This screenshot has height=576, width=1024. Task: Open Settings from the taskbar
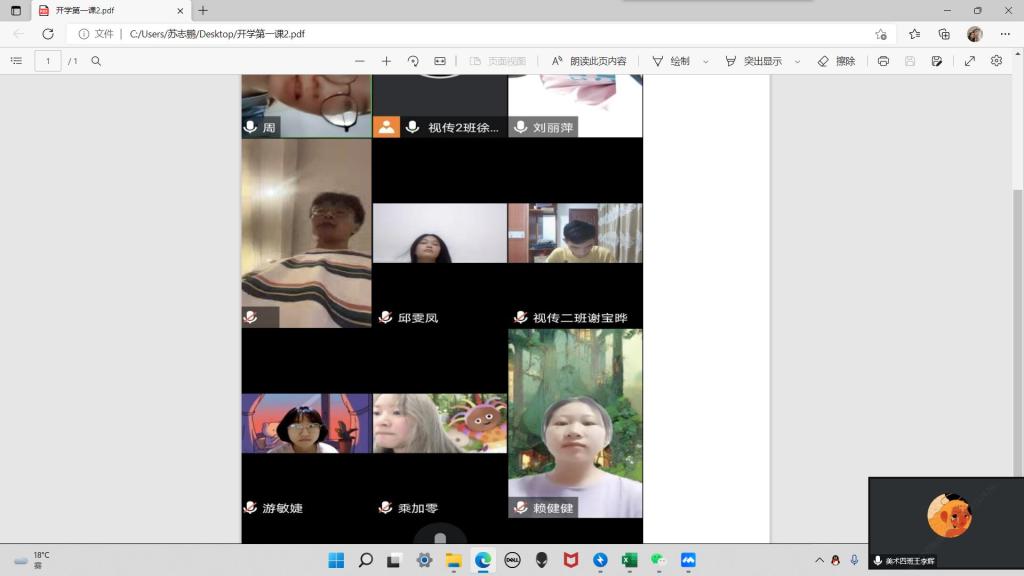(x=424, y=560)
